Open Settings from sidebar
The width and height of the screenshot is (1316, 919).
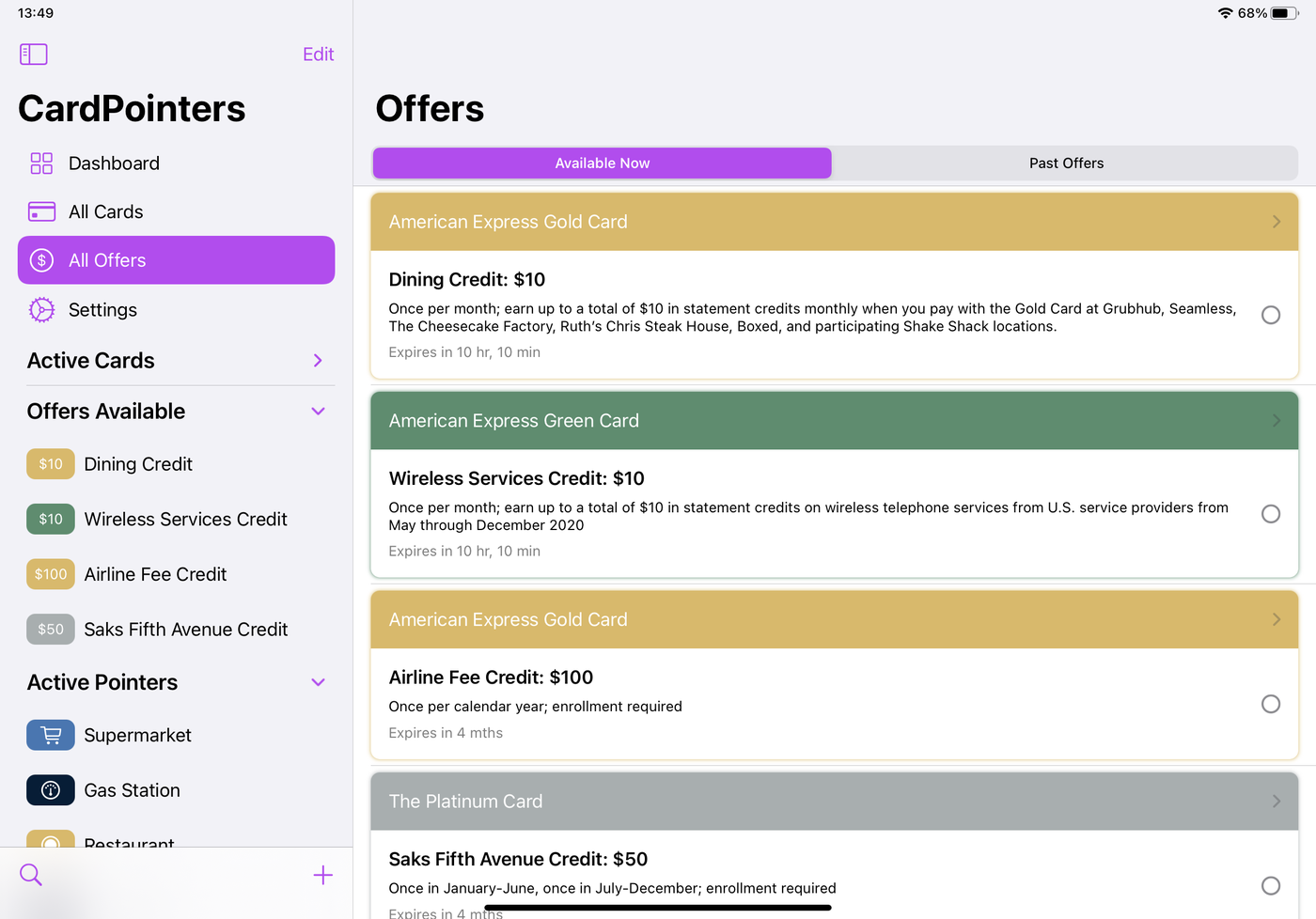coord(176,309)
